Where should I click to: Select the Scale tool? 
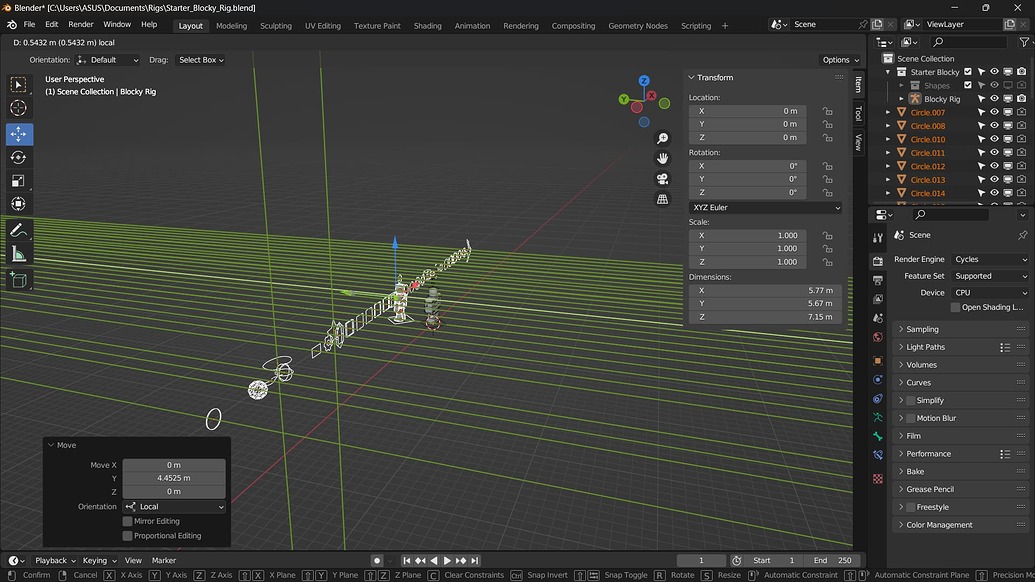pos(18,181)
